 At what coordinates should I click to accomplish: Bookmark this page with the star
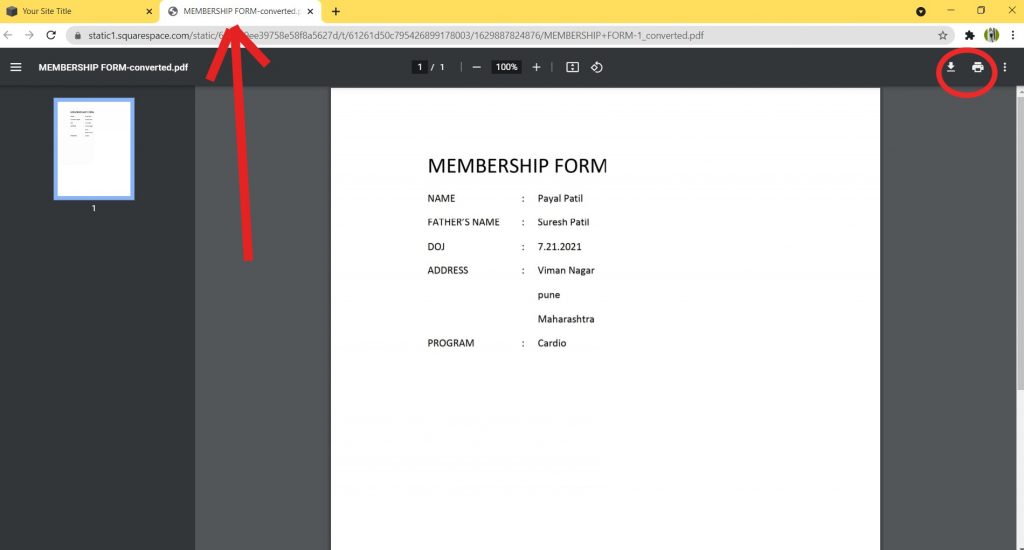click(x=942, y=35)
